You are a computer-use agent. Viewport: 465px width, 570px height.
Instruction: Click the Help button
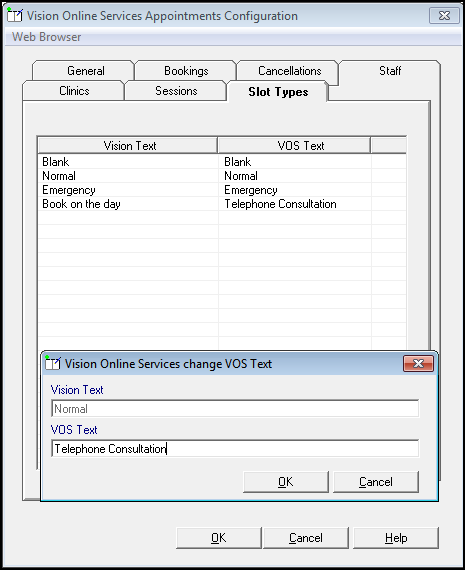396,538
